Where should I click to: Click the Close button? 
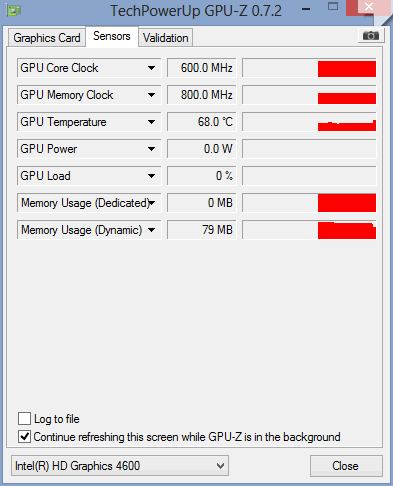pyautogui.click(x=346, y=466)
